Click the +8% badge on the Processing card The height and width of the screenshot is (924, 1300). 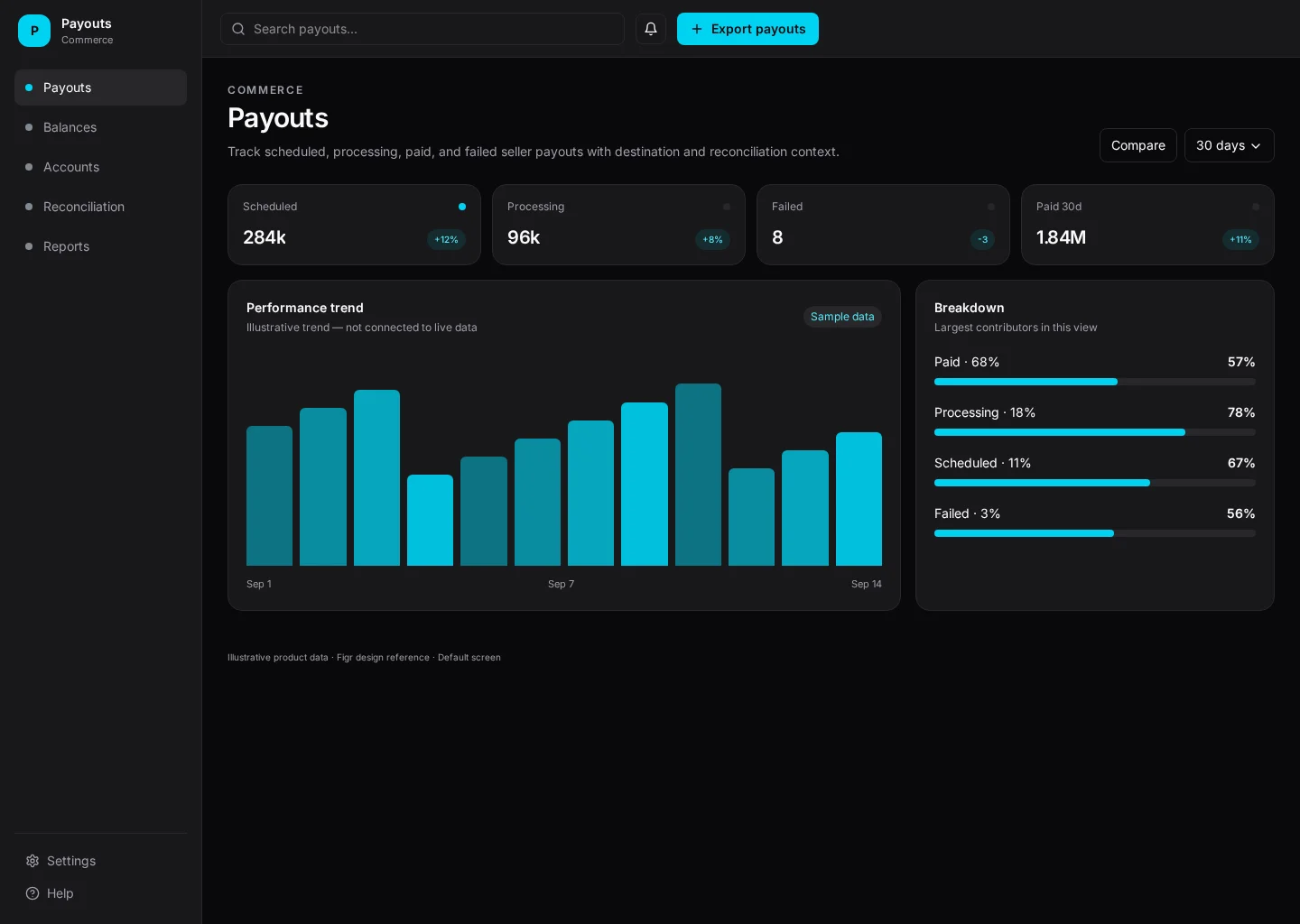point(712,239)
